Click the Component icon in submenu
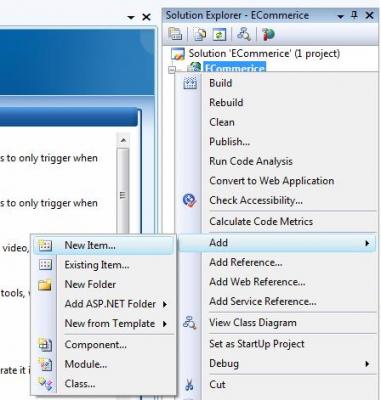The width and height of the screenshot is (381, 400). 45,344
